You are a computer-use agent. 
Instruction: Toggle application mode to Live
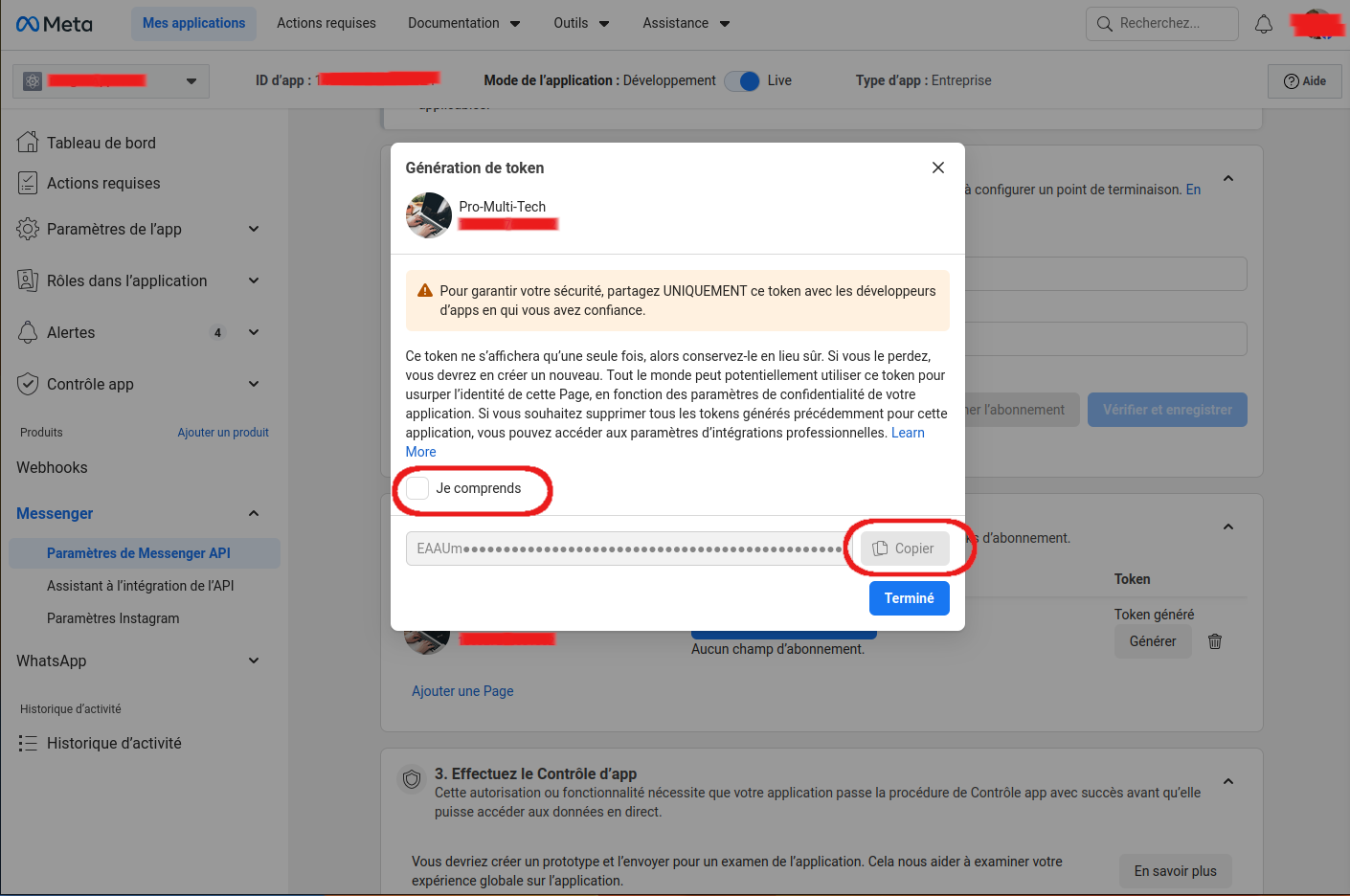(742, 81)
